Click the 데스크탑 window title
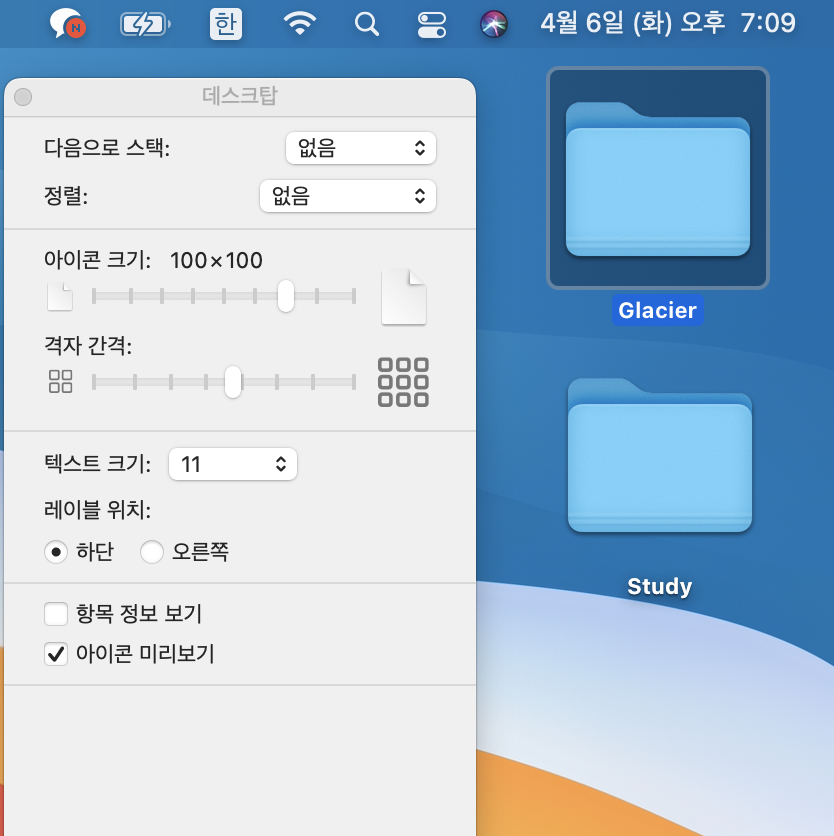 click(239, 96)
